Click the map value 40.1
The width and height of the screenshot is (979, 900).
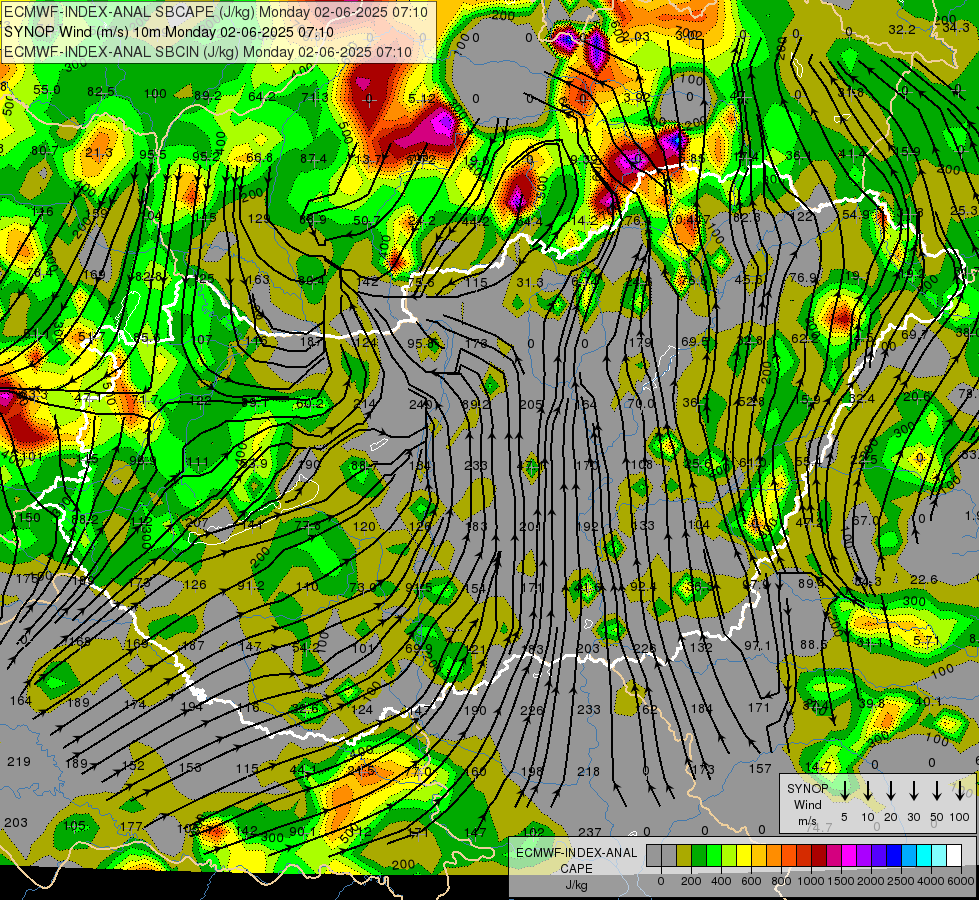[928, 702]
